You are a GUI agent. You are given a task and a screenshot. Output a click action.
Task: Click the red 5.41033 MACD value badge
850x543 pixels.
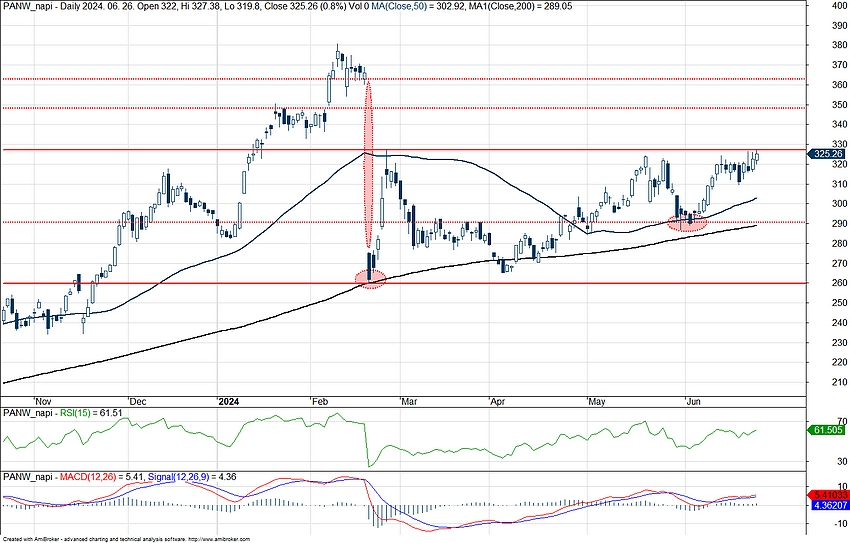tap(828, 495)
